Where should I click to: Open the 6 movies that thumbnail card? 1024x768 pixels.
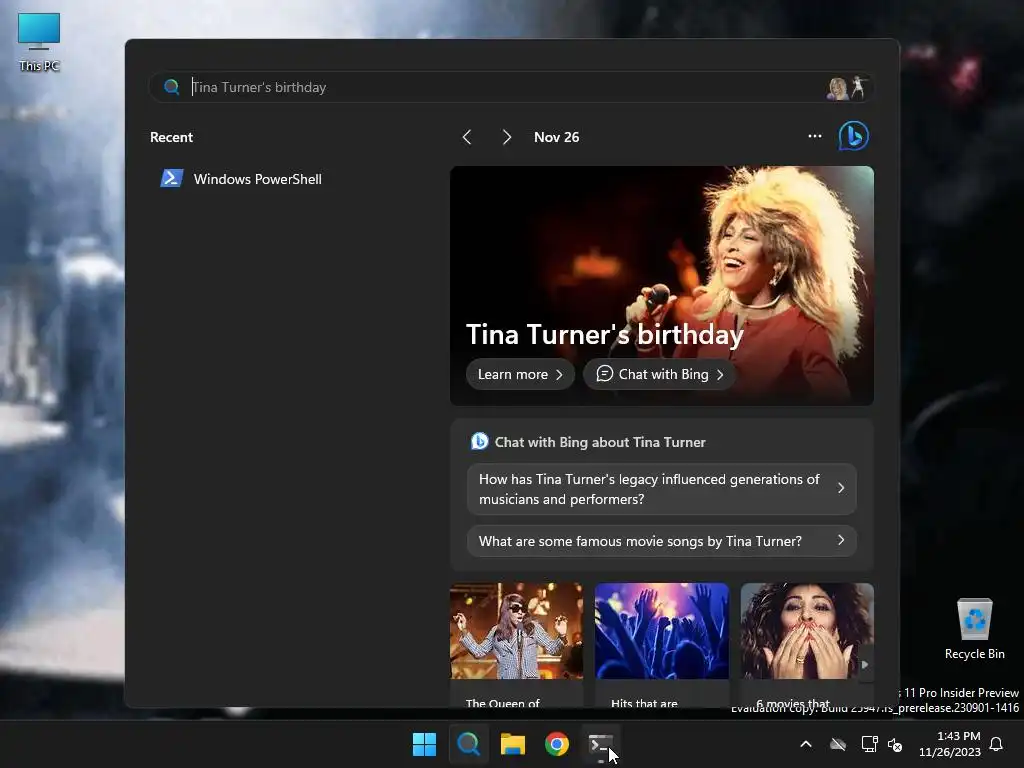[807, 645]
